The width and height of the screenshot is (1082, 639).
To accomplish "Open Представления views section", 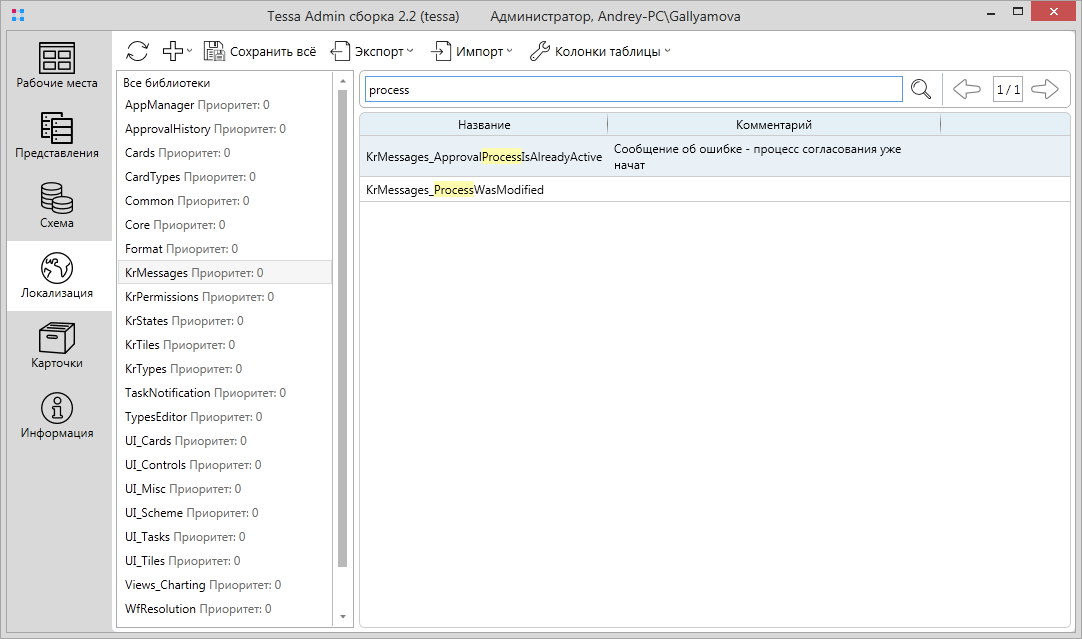I will tap(57, 136).
